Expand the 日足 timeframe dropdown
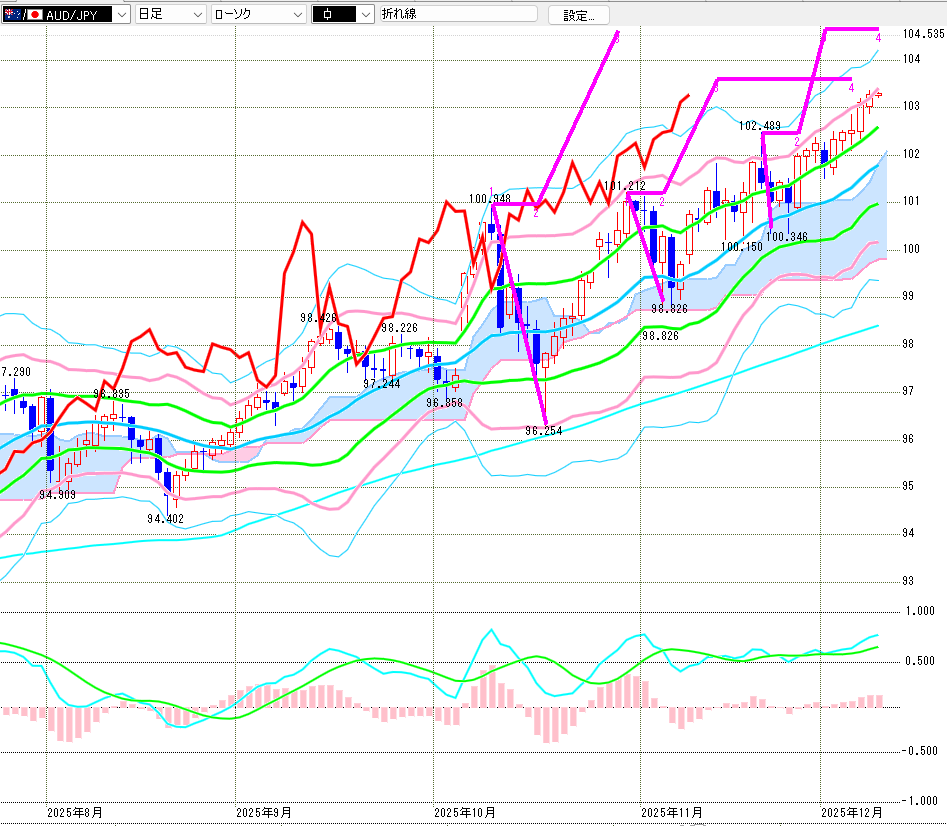This screenshot has width=947, height=826. pos(196,15)
